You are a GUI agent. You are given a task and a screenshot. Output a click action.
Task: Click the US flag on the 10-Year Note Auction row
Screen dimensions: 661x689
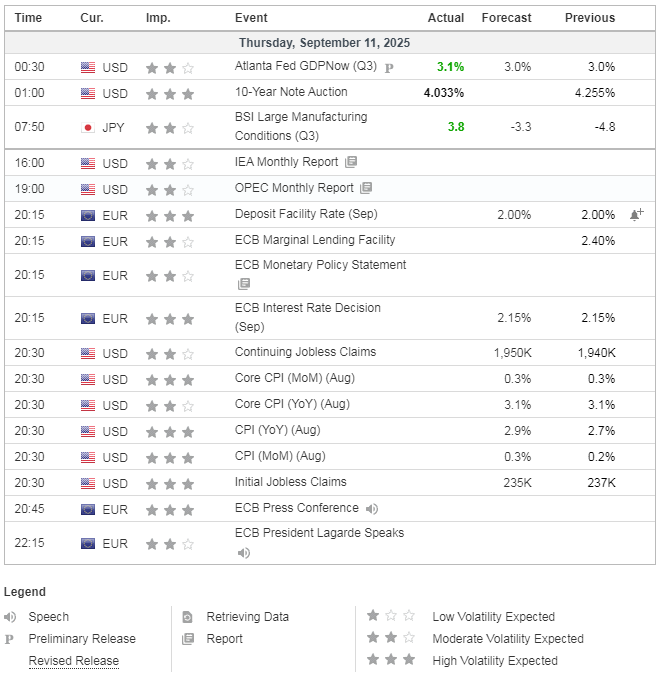(x=88, y=94)
